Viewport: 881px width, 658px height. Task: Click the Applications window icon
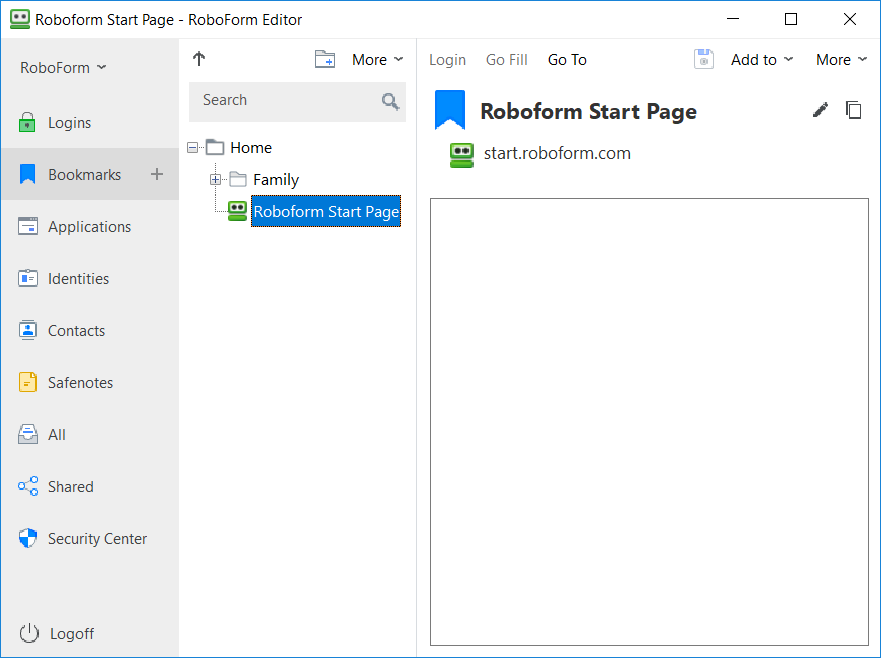[x=28, y=226]
